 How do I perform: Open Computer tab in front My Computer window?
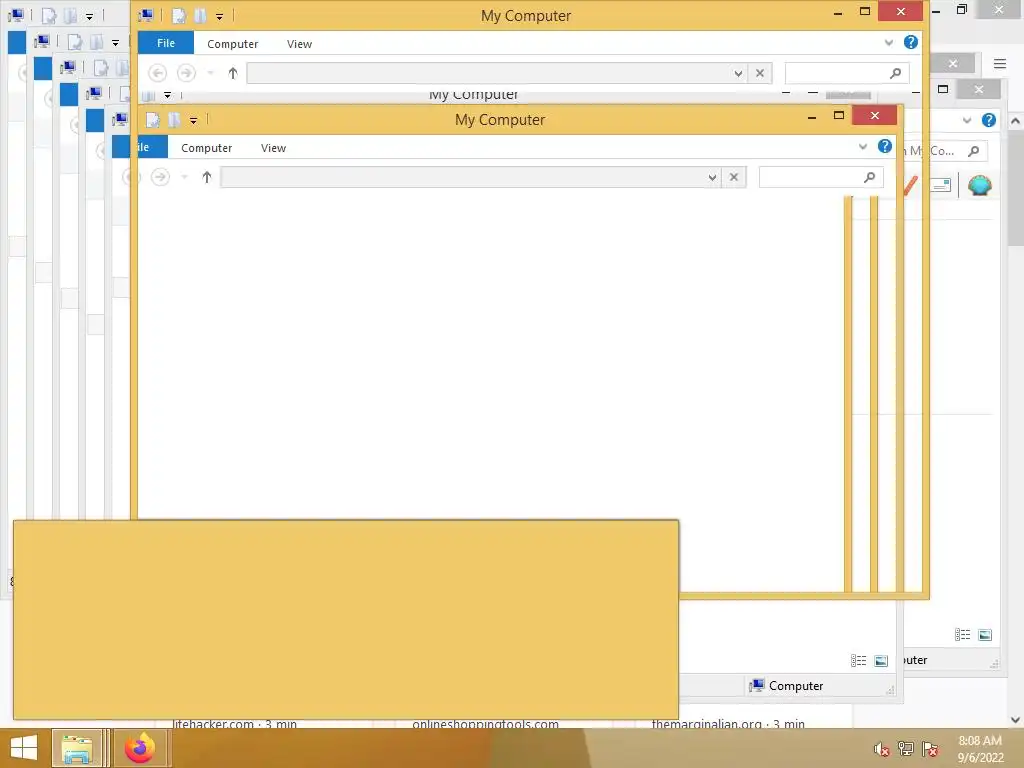206,148
